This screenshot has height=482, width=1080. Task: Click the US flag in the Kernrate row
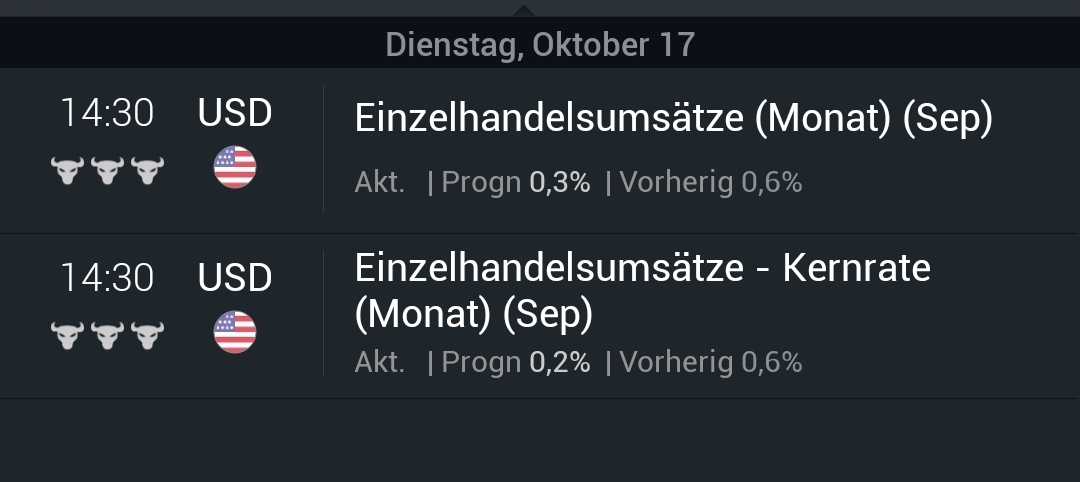coord(235,332)
